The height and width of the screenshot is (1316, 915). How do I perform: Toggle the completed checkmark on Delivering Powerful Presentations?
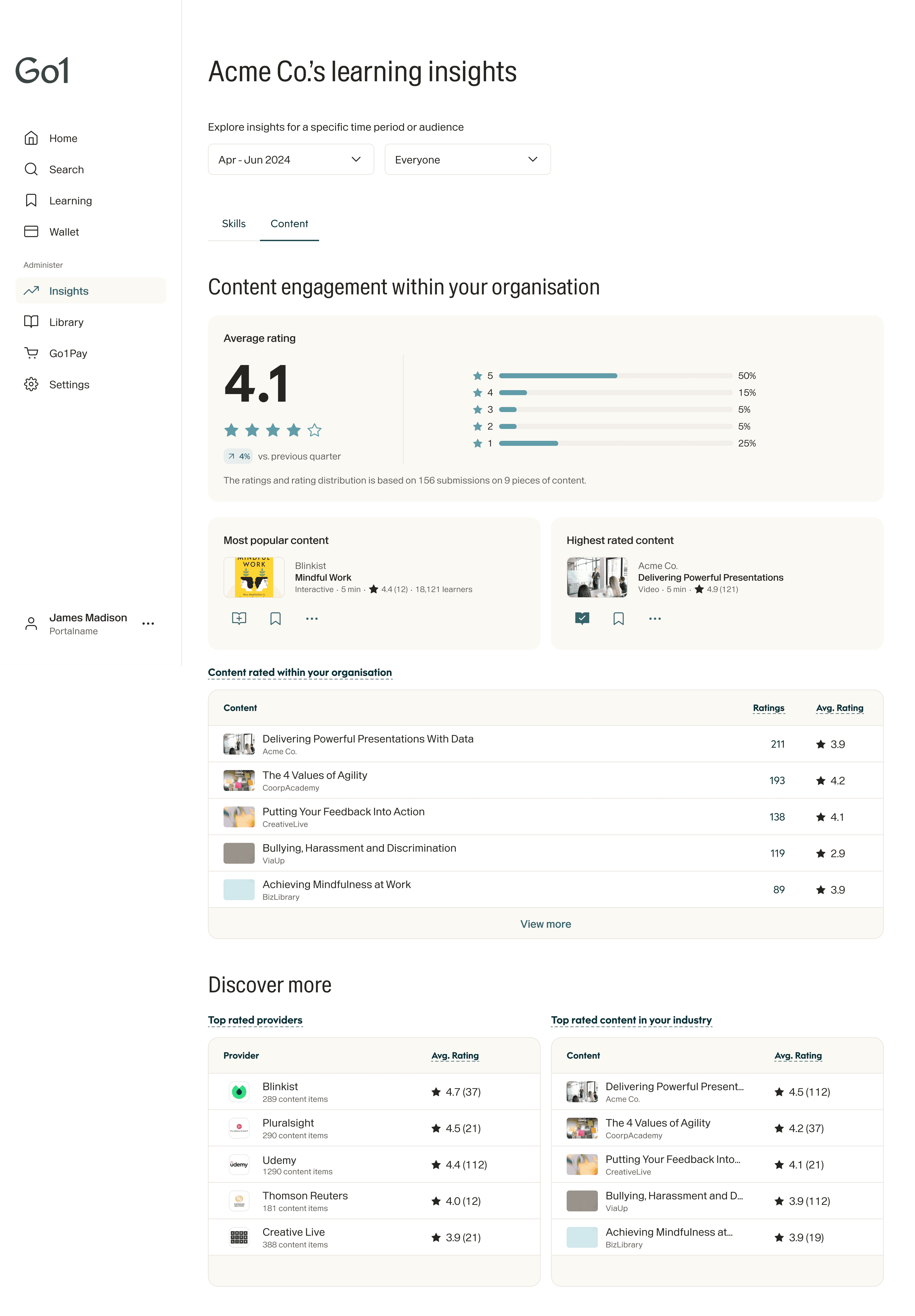[583, 619]
